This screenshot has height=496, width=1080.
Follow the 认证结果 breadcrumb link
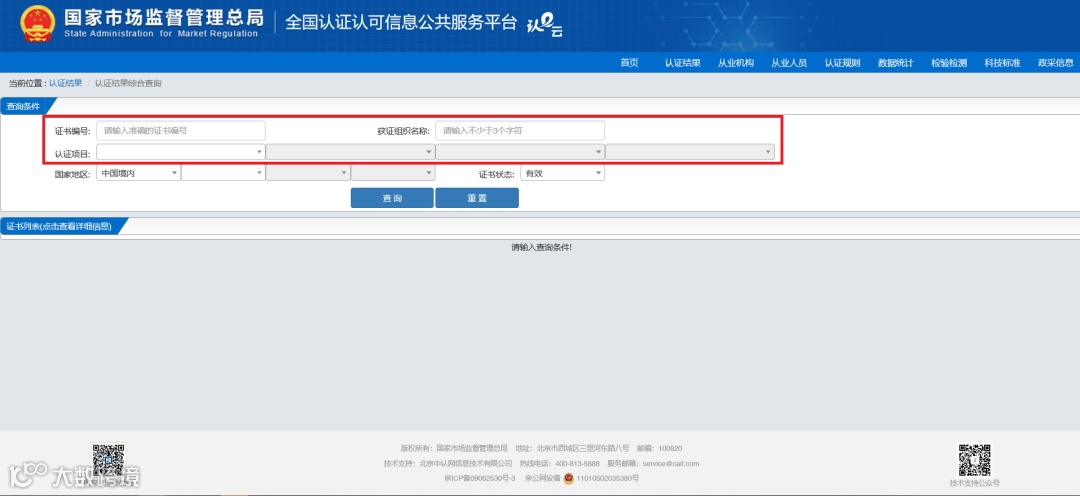pyautogui.click(x=65, y=83)
